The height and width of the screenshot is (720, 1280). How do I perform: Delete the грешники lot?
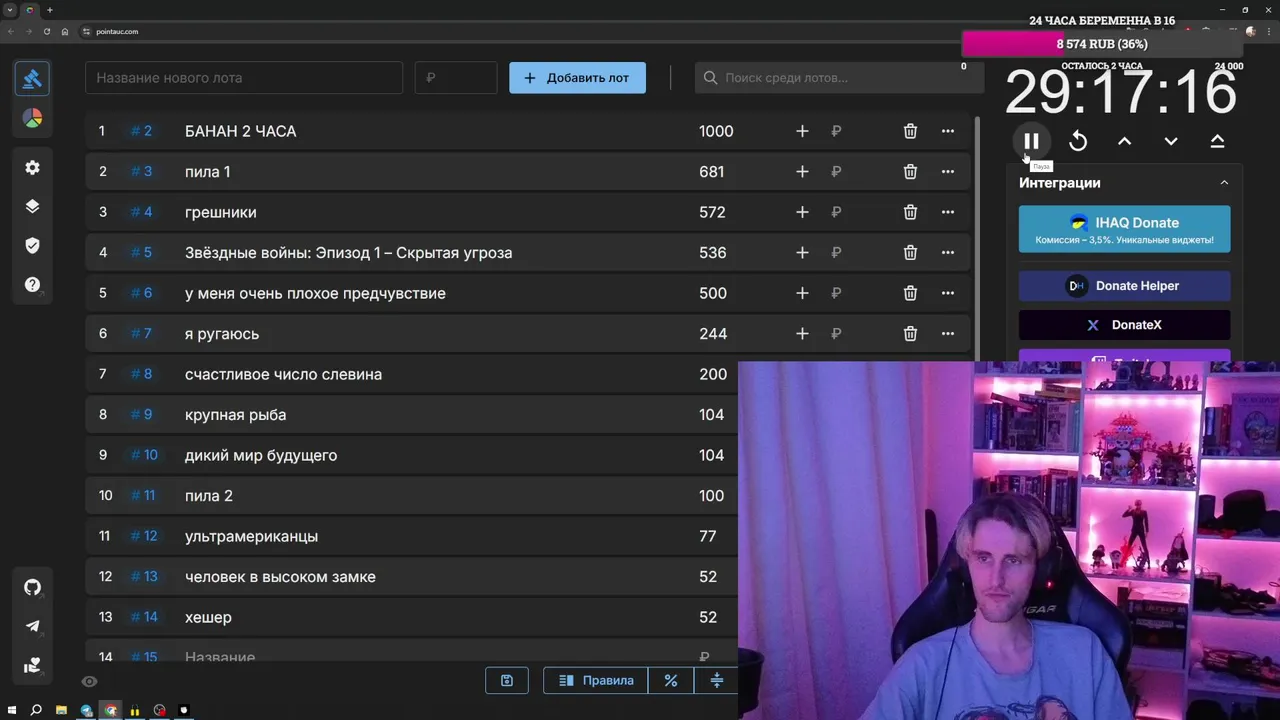(x=910, y=212)
